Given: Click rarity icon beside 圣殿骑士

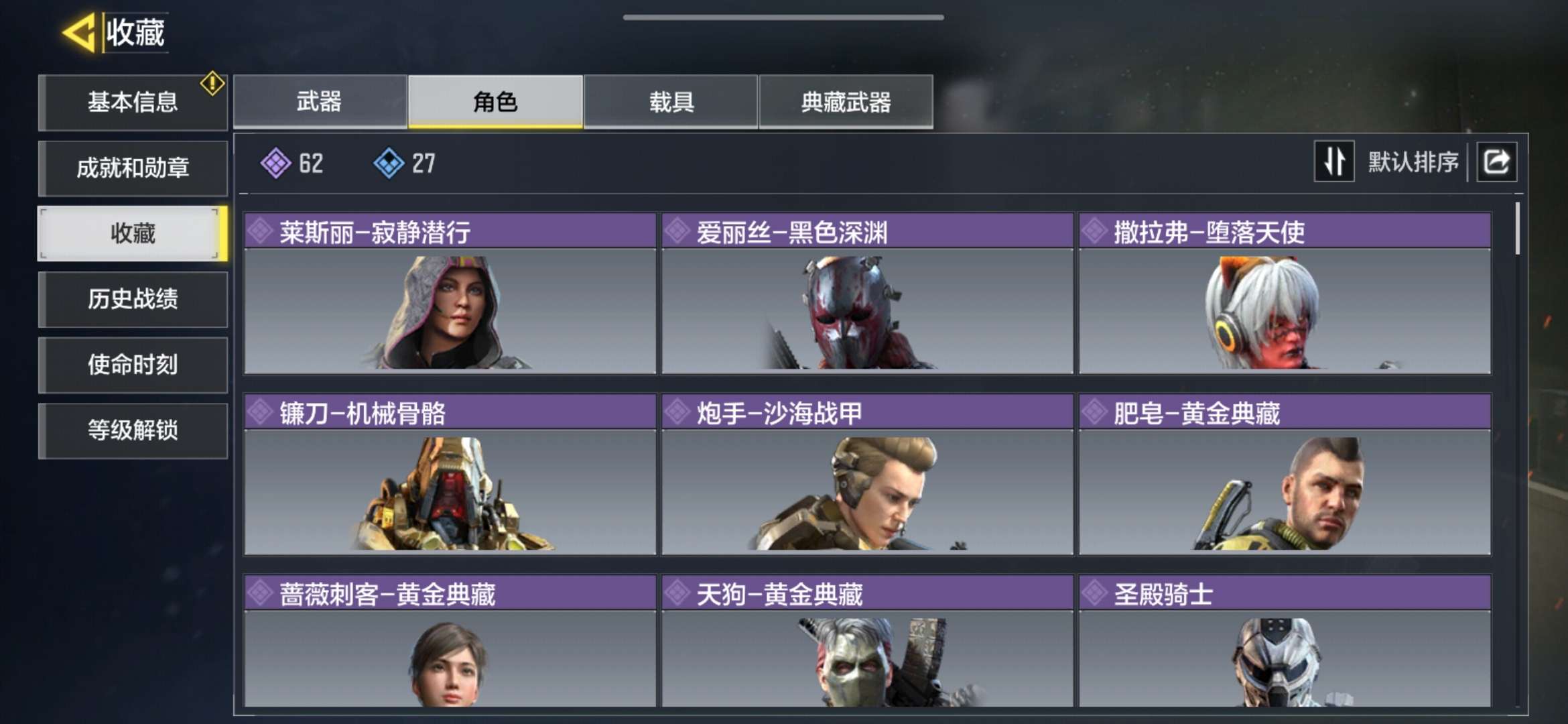Looking at the screenshot, I should tap(1094, 593).
